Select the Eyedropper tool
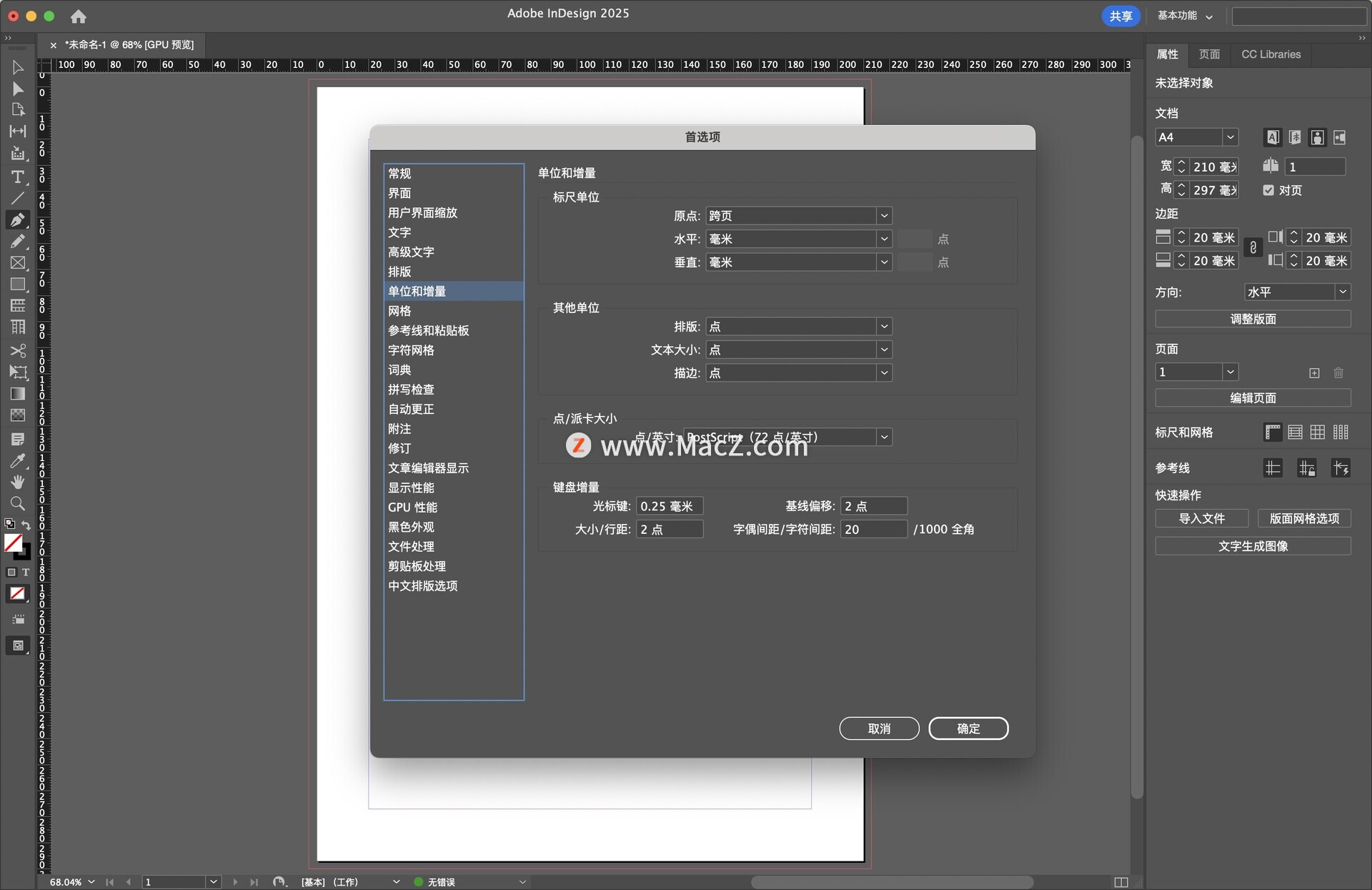1372x890 pixels. [18, 460]
